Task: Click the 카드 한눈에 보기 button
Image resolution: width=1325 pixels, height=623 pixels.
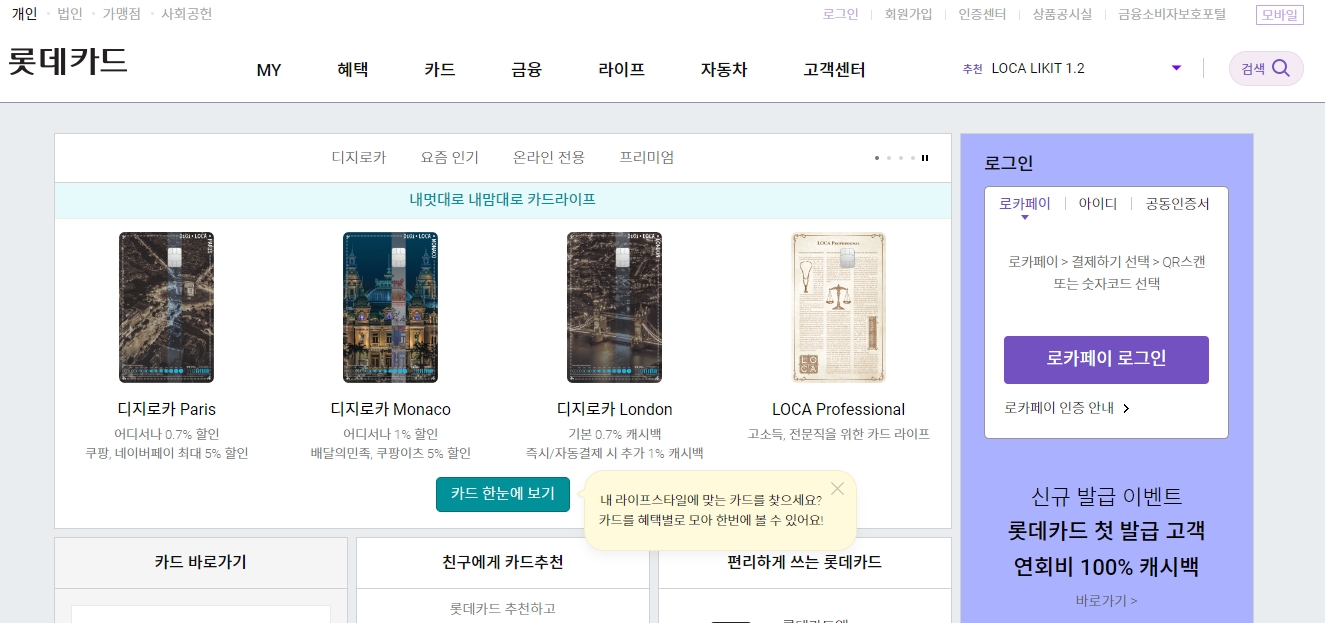Action: [502, 494]
